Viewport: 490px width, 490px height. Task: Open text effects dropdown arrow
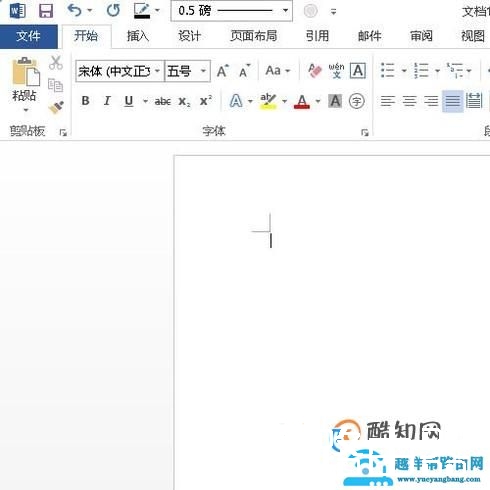[x=251, y=101]
